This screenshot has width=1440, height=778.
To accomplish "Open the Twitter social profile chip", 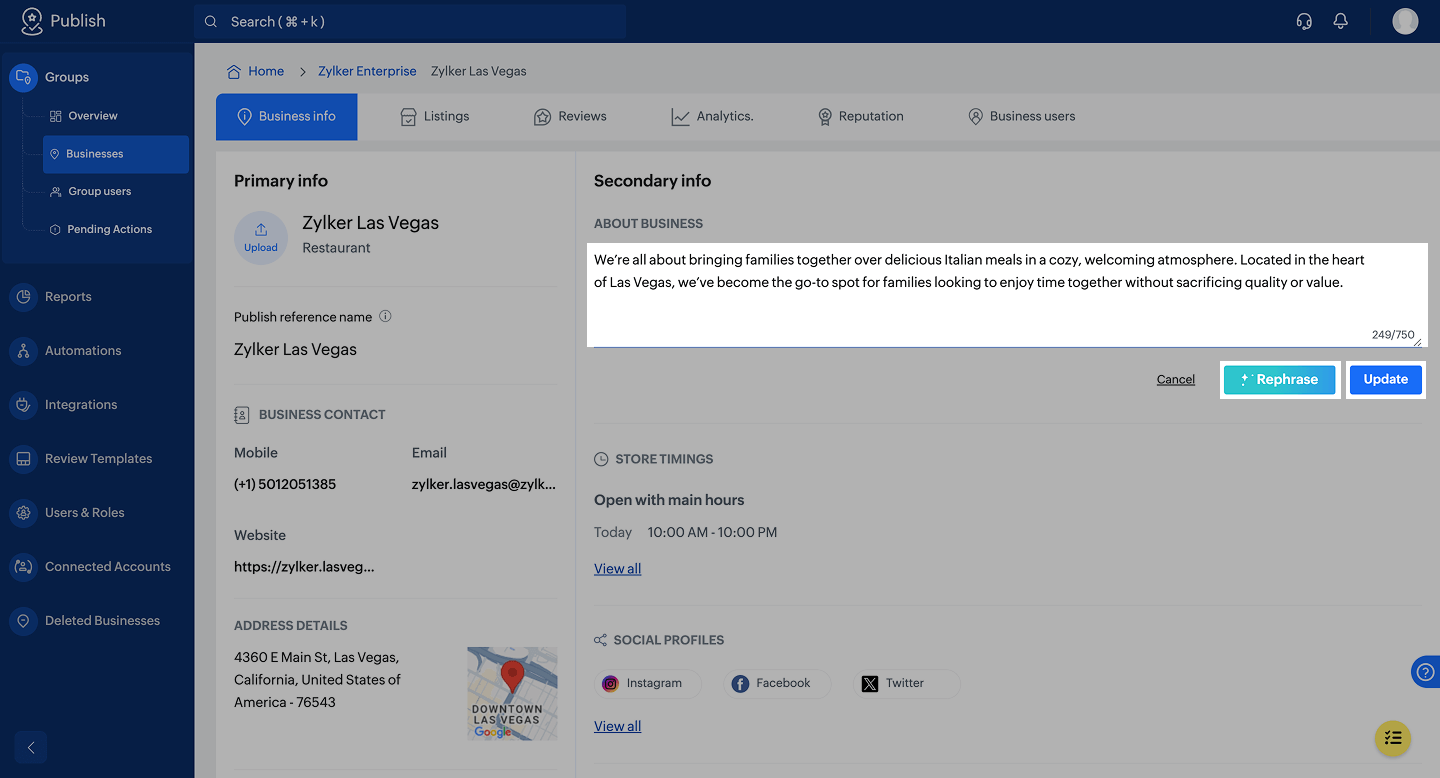I will point(908,684).
